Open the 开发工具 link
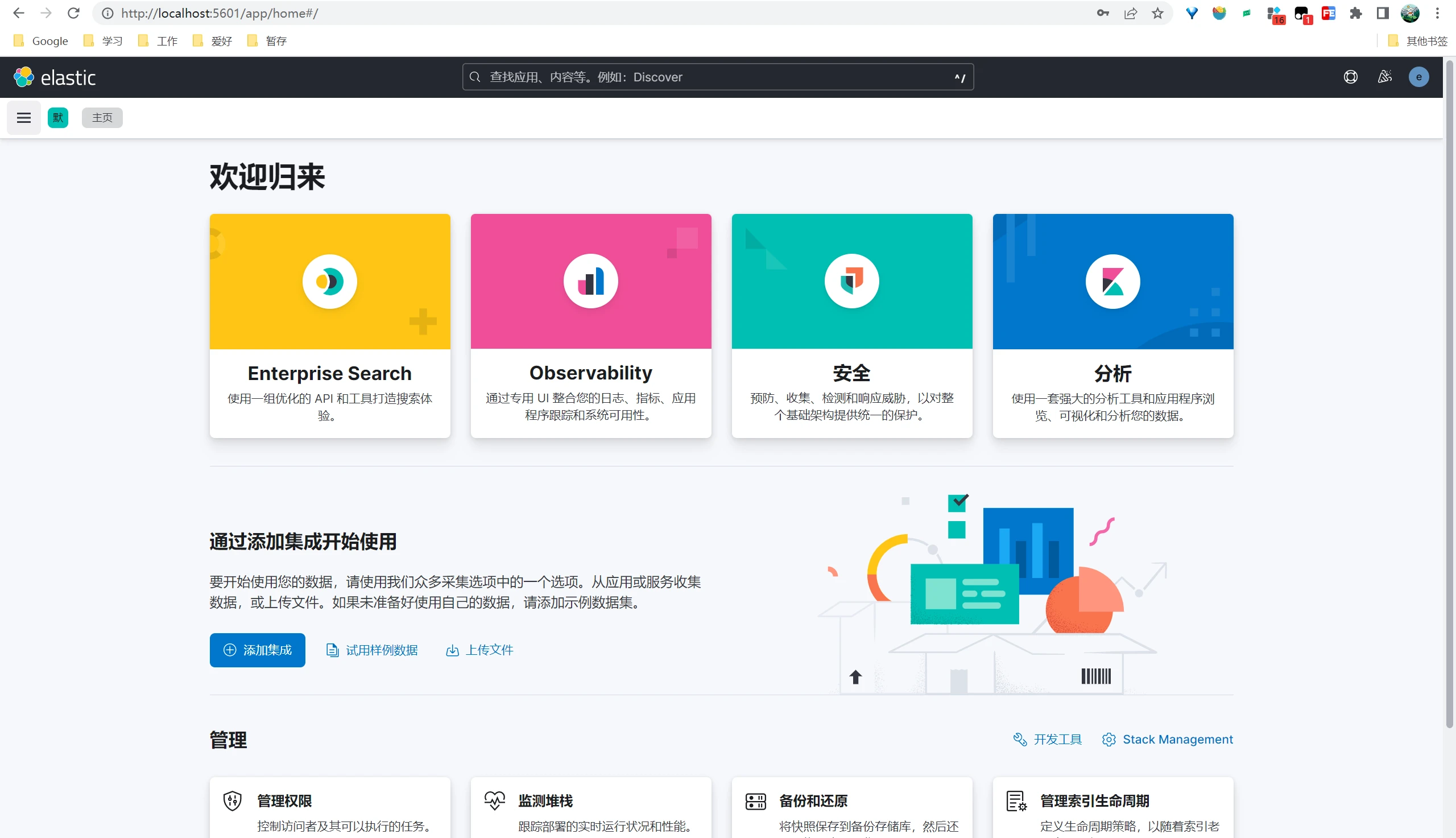 pyautogui.click(x=1048, y=739)
